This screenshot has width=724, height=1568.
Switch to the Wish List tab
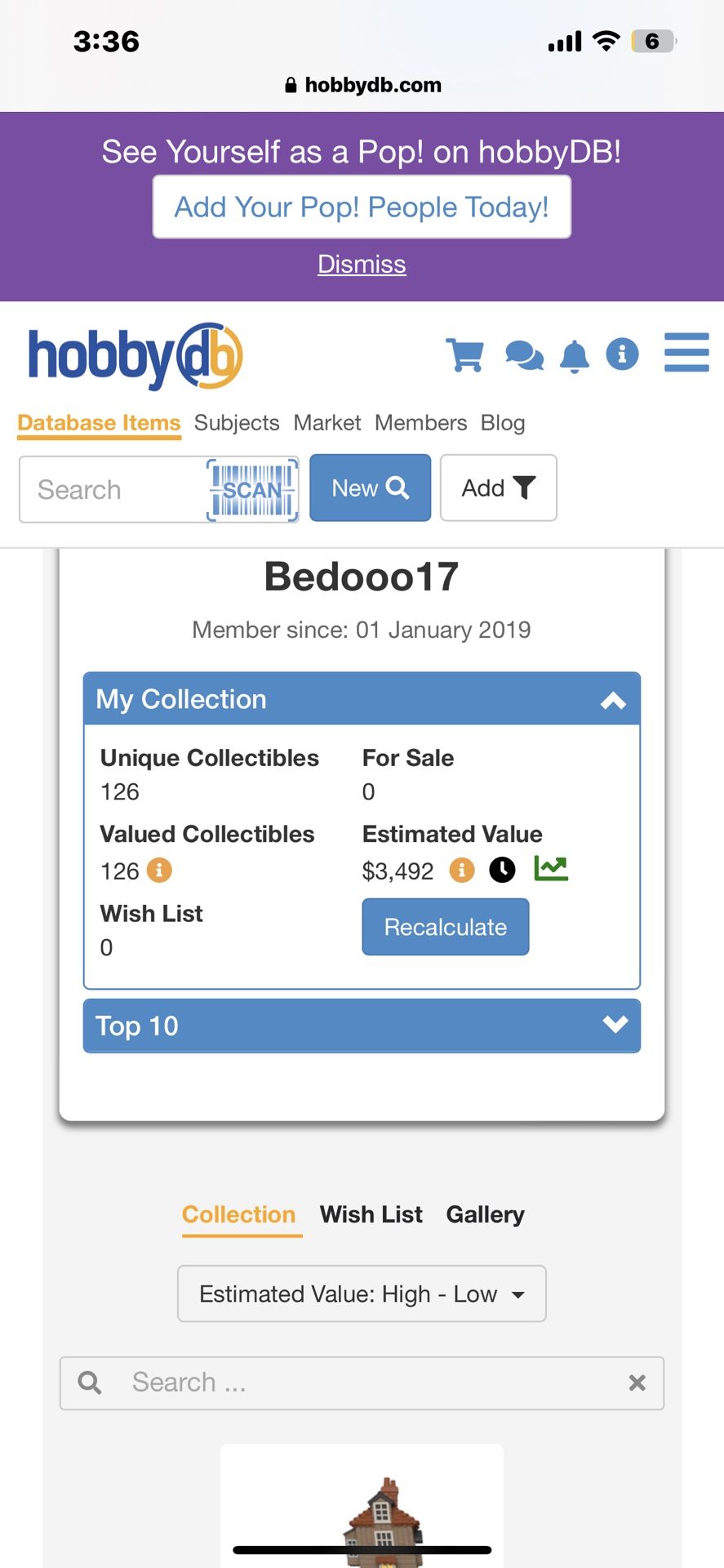click(371, 1214)
